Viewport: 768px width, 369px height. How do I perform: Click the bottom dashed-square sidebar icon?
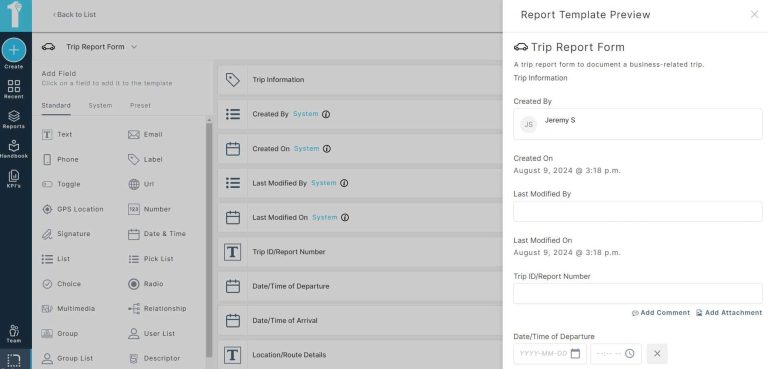click(14, 360)
